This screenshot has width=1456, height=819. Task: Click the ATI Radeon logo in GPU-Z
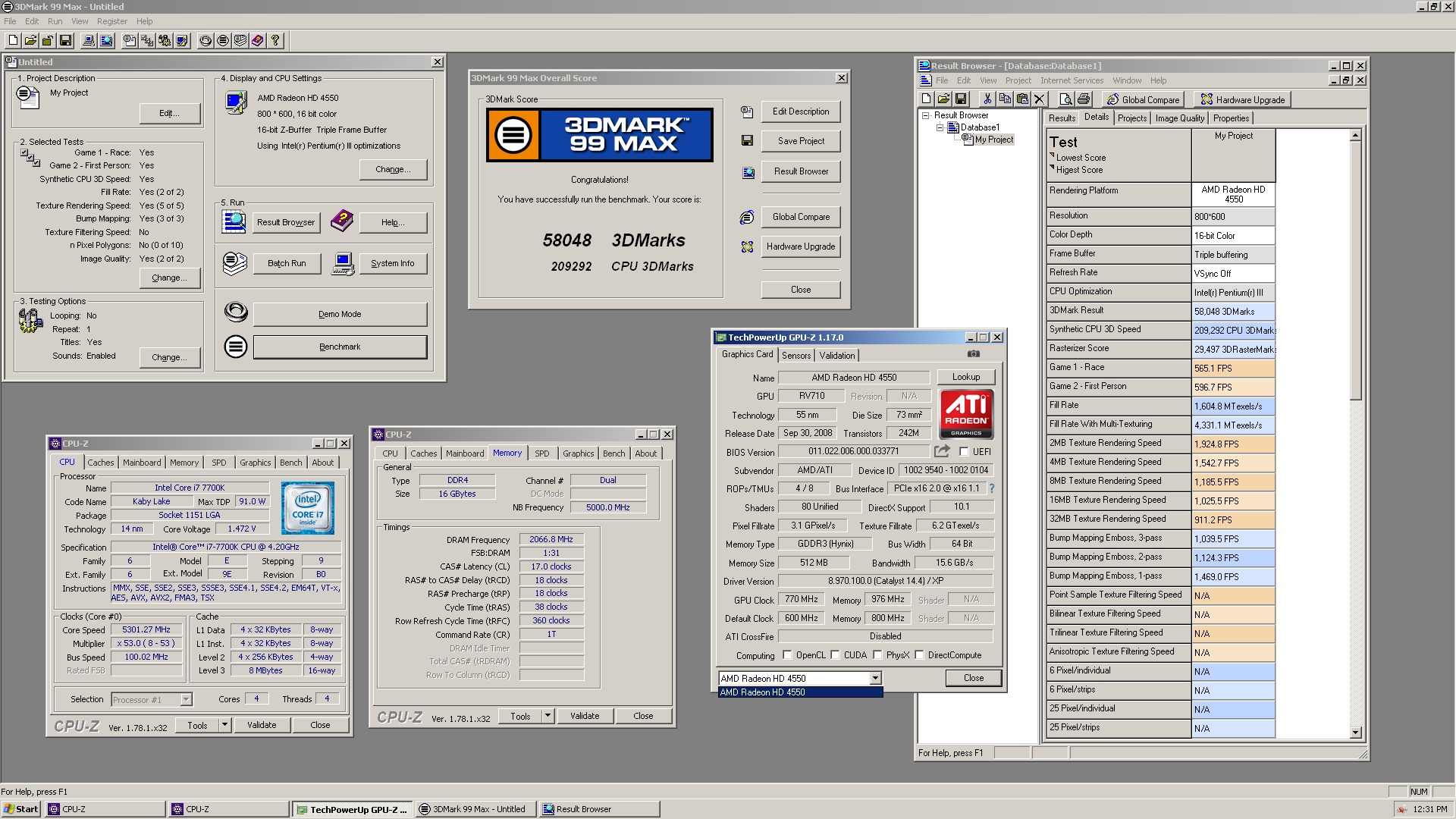tap(966, 414)
